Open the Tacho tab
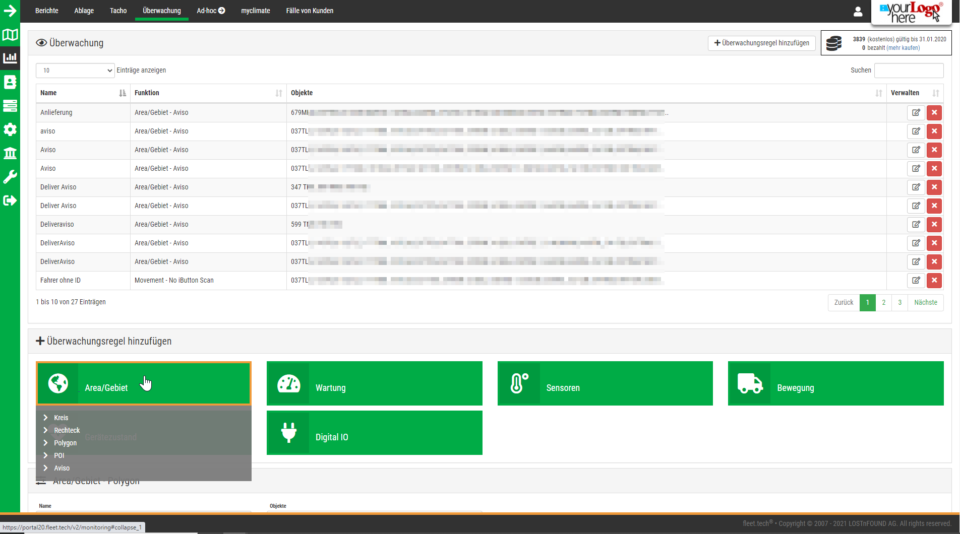960x534 pixels. pos(118,11)
